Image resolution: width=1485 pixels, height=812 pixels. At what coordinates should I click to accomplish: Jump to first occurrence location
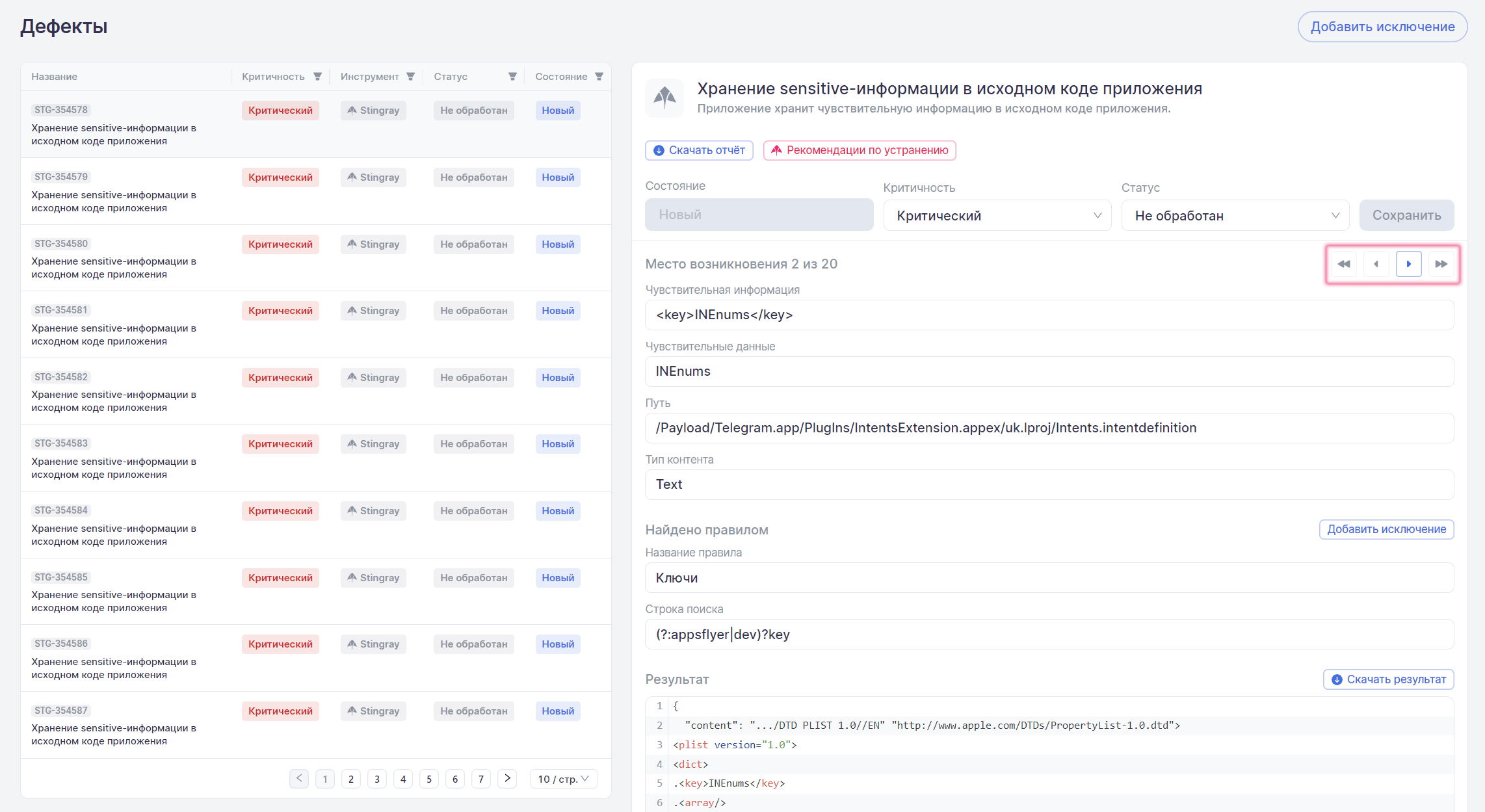tap(1344, 264)
